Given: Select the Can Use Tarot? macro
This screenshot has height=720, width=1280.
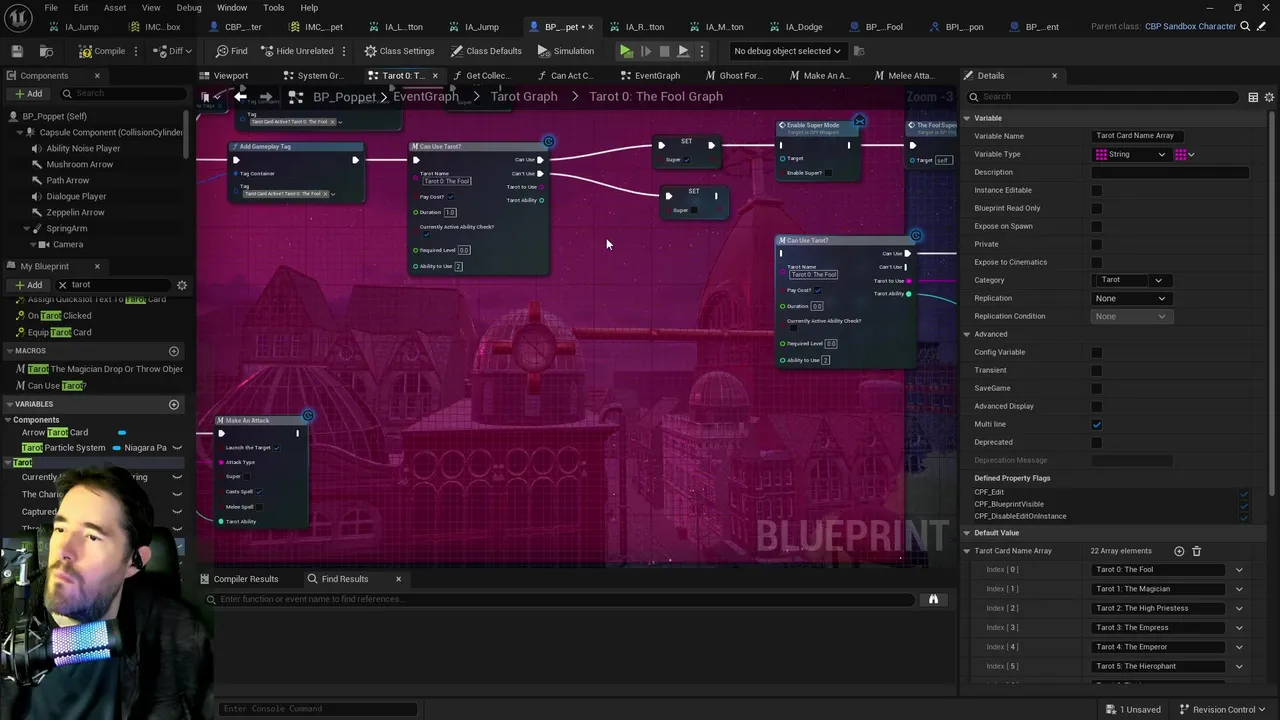Looking at the screenshot, I should (56, 385).
